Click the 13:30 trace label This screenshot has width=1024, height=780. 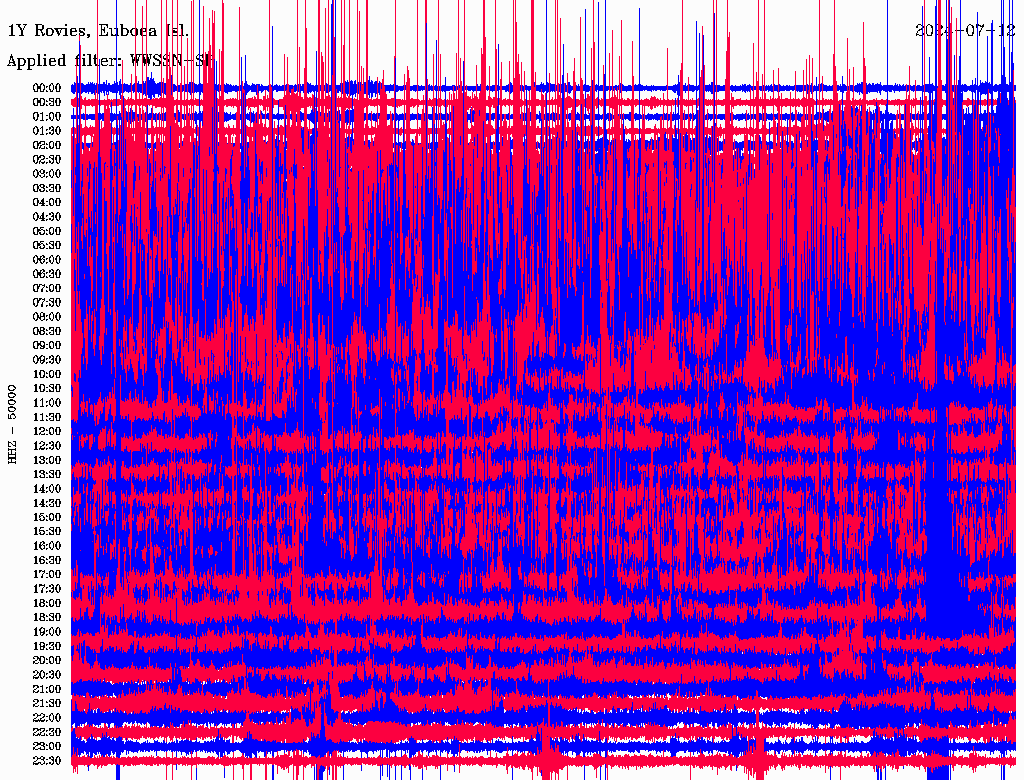tap(47, 474)
